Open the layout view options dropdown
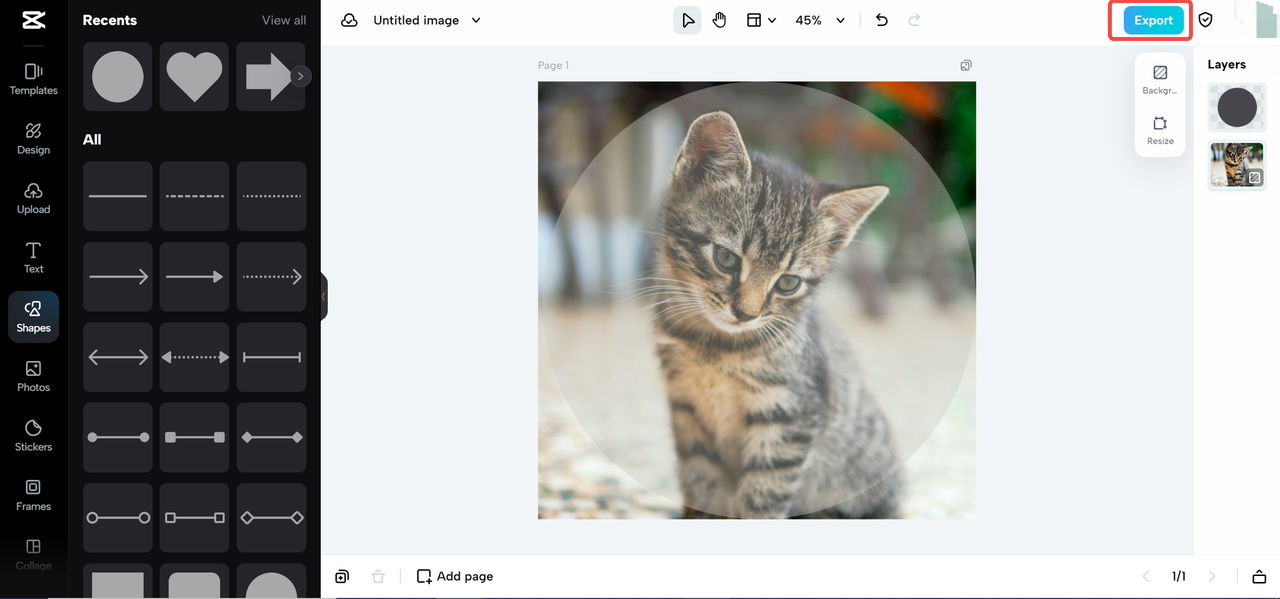Screen dimensions: 1280x599 pyautogui.click(x=761, y=20)
